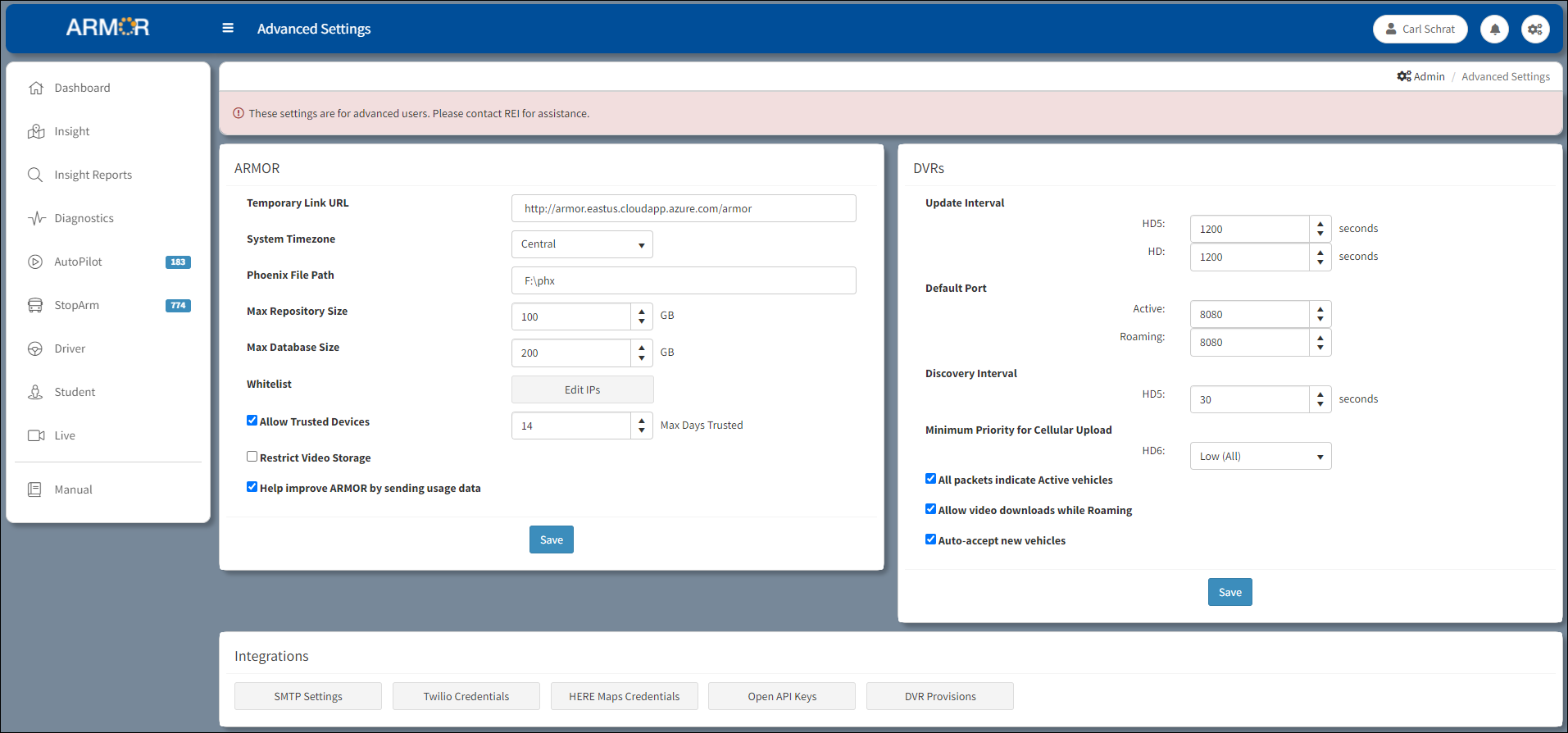Open Twilio Credentials
The height and width of the screenshot is (733, 1568).
point(466,696)
